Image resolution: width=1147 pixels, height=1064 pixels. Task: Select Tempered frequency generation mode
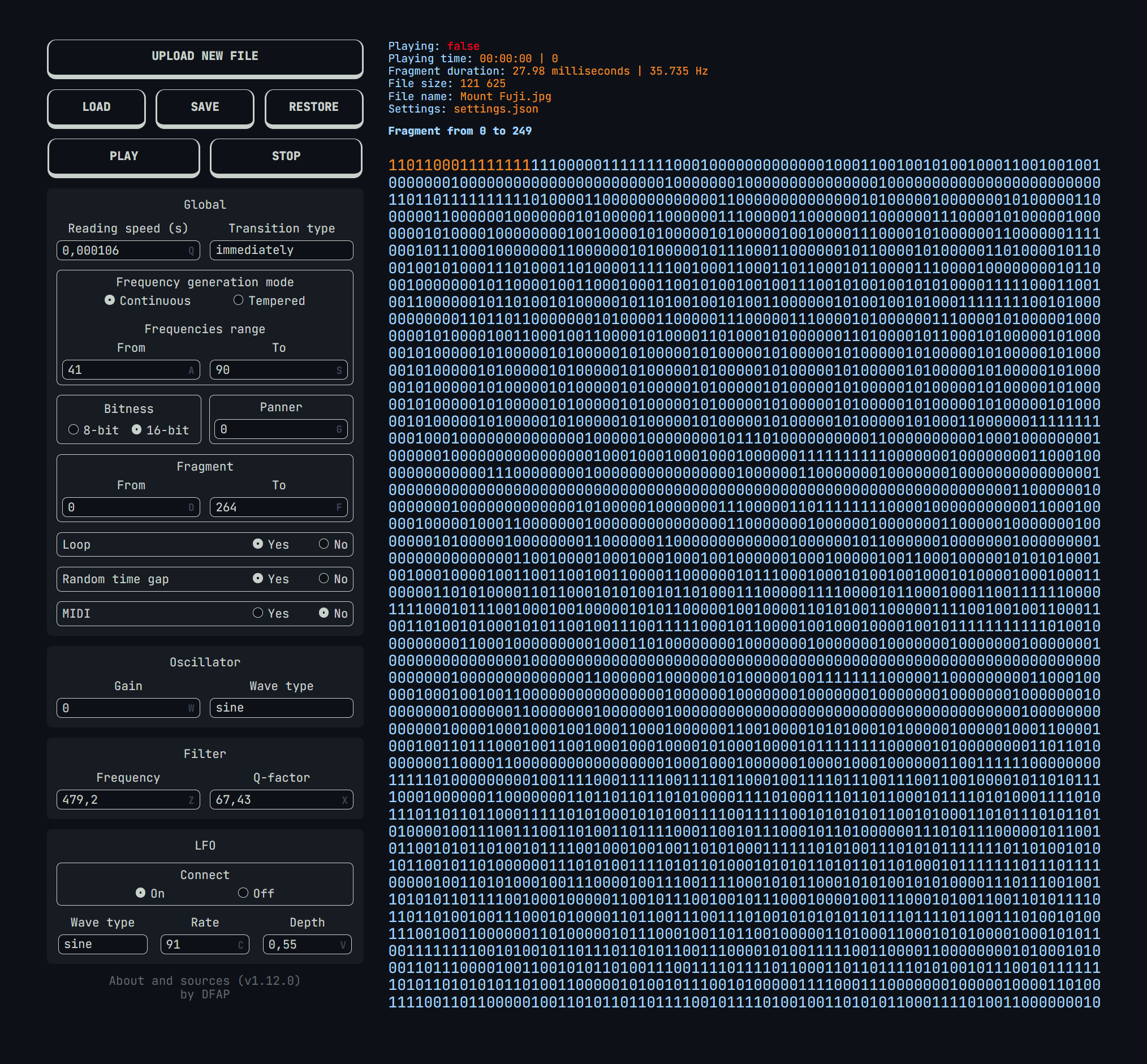coord(238,300)
